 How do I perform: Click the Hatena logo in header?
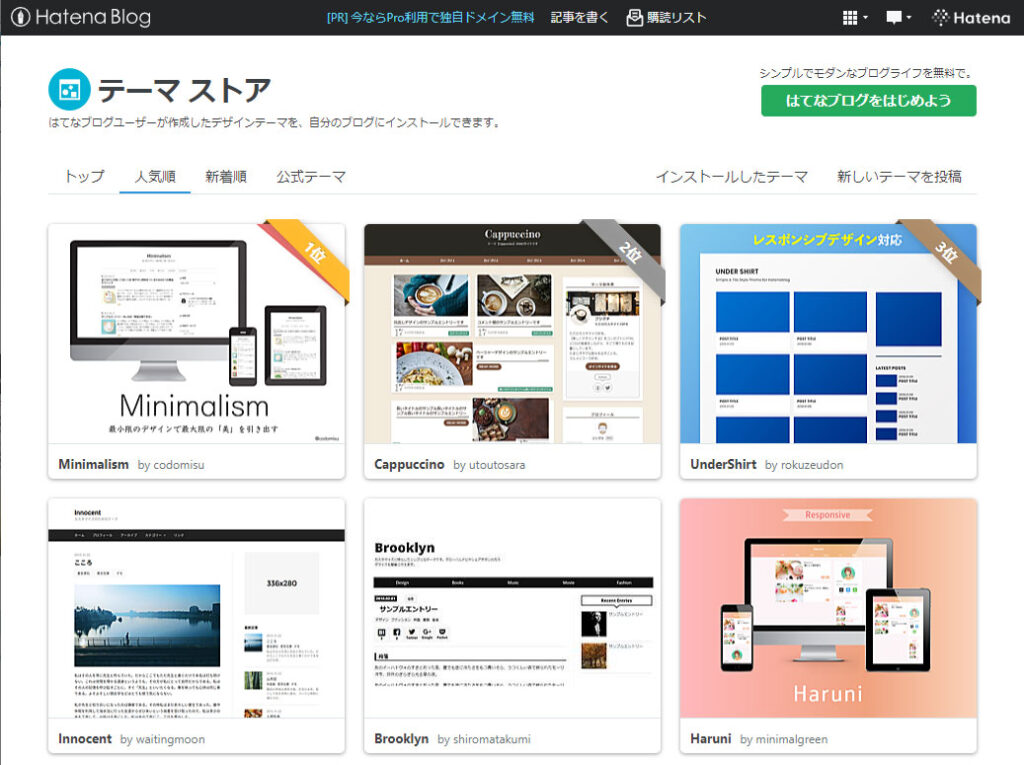(x=971, y=18)
